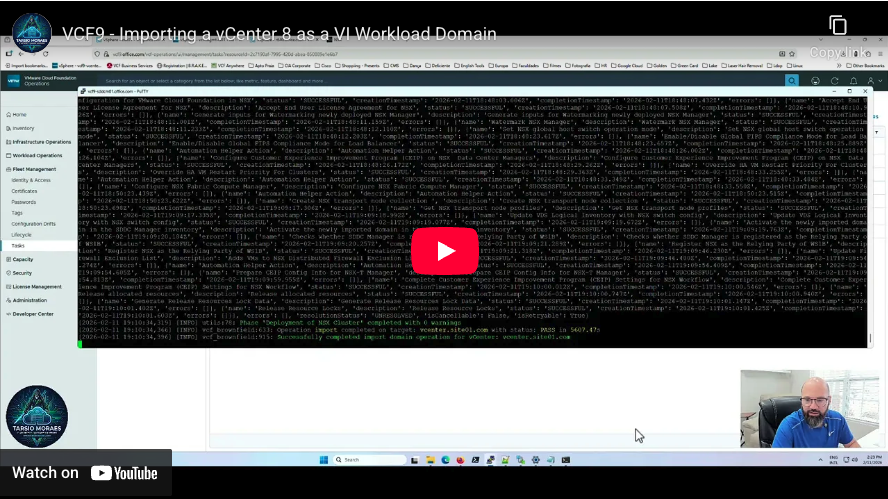Screen dimensions: 888x499
Task: Select Identity & Access under Fleet Management
Action: [31, 180]
